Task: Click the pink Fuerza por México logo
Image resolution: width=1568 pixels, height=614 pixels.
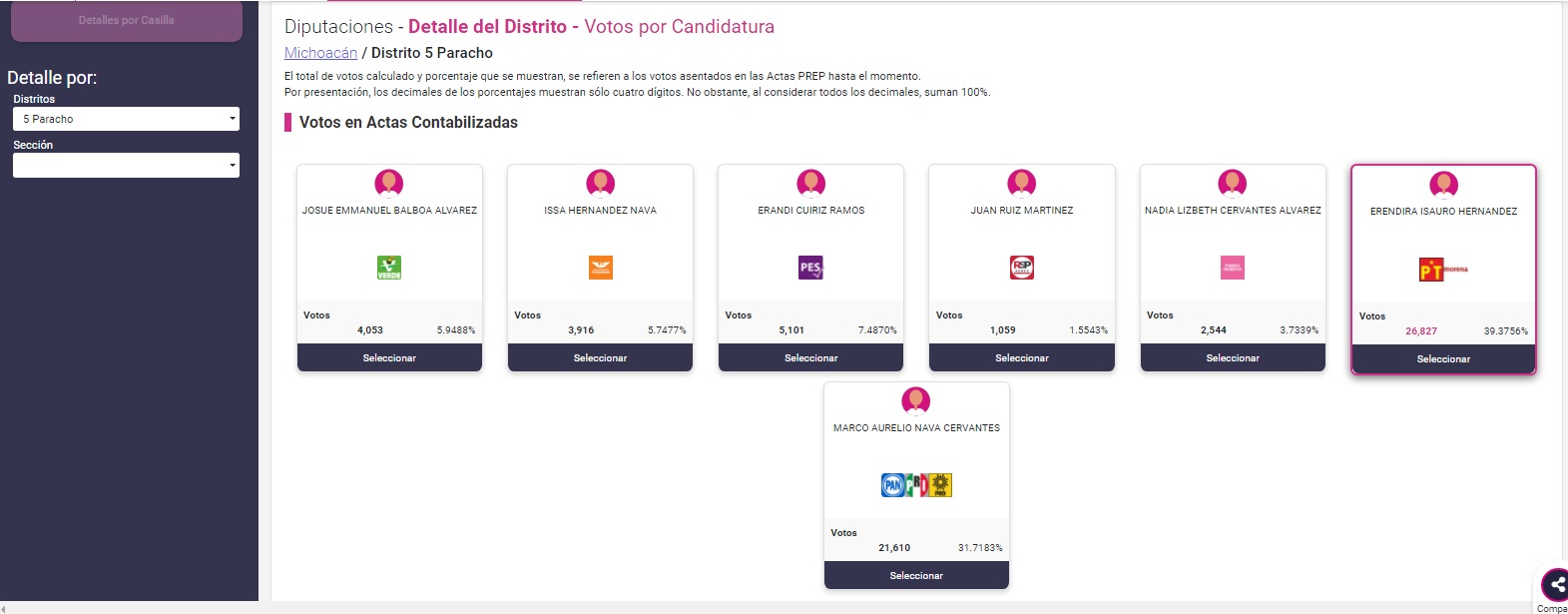Action: 1233,268
